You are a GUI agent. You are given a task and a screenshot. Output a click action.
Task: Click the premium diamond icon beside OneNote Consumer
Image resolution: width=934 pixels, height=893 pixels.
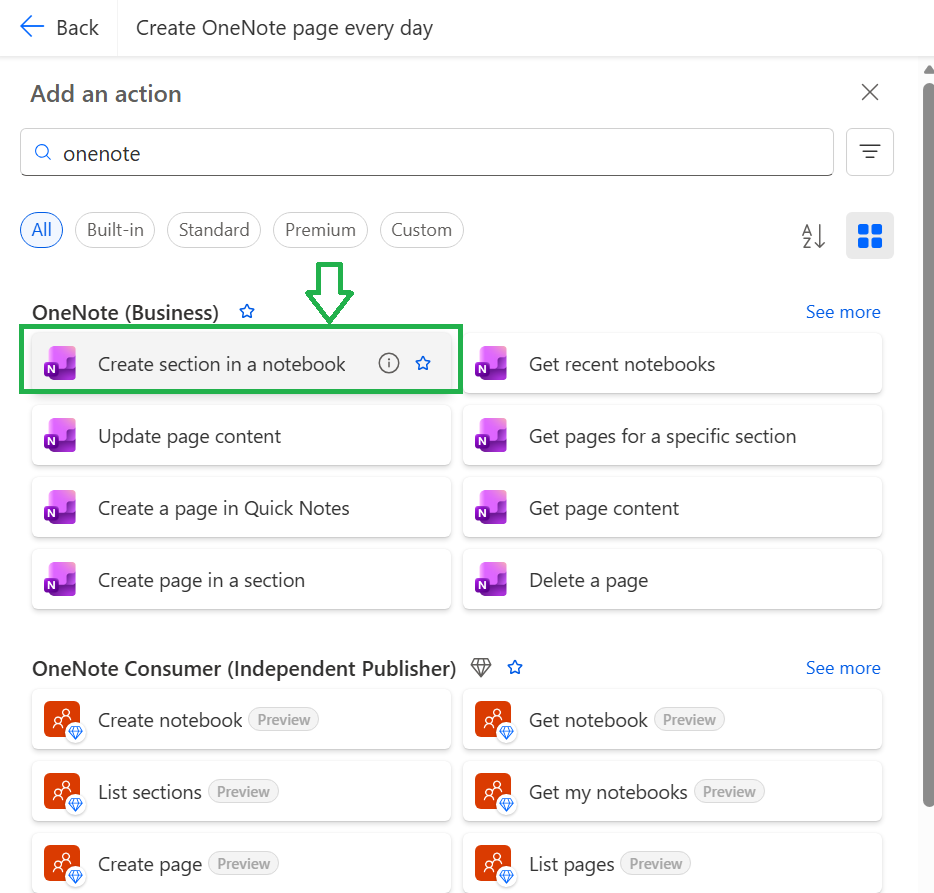[x=481, y=667]
